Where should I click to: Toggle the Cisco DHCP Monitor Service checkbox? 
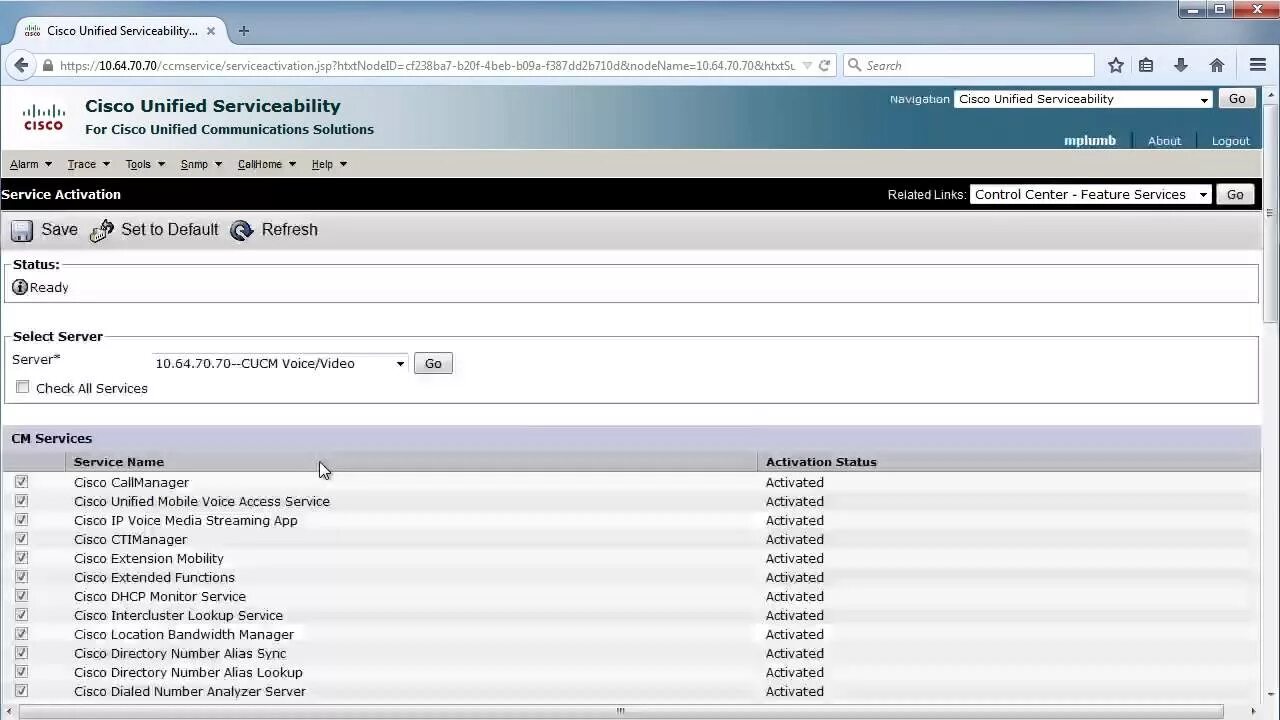[21, 596]
